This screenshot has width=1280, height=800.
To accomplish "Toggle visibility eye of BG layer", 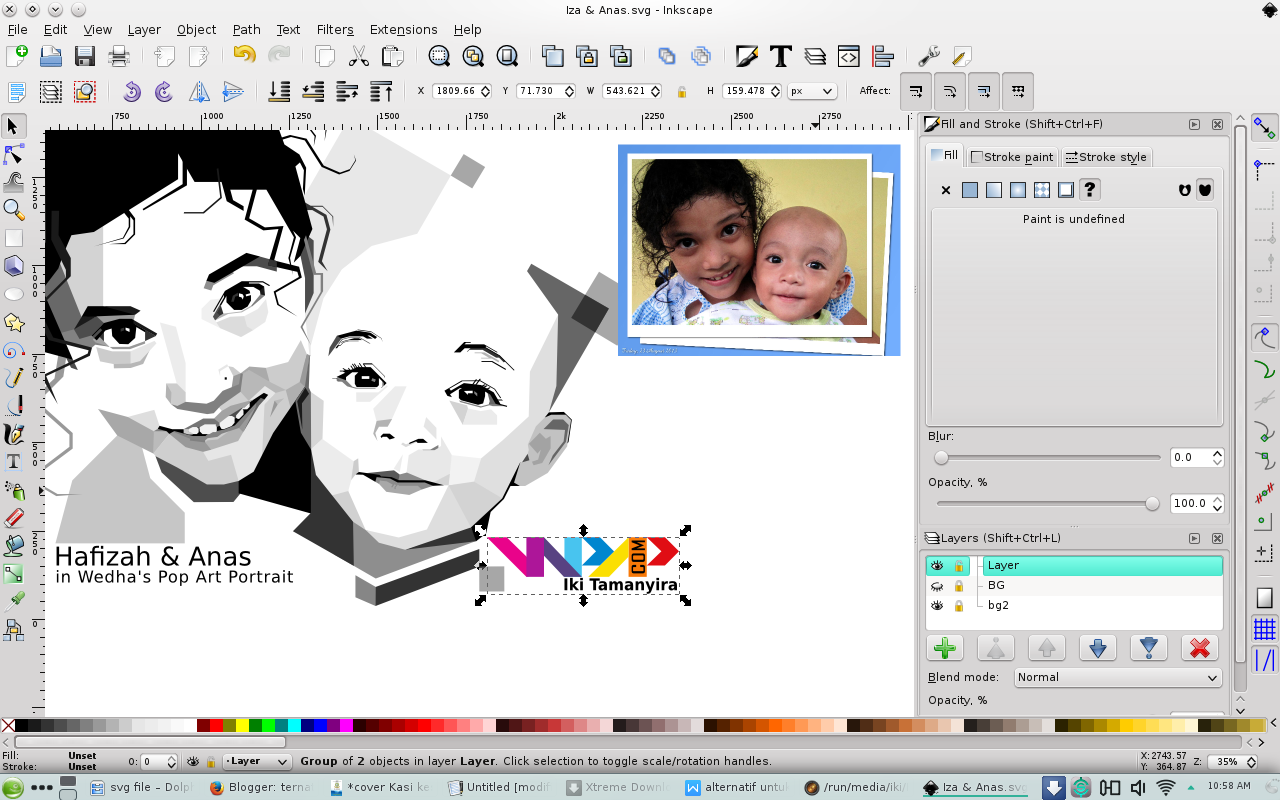I will tap(938, 586).
